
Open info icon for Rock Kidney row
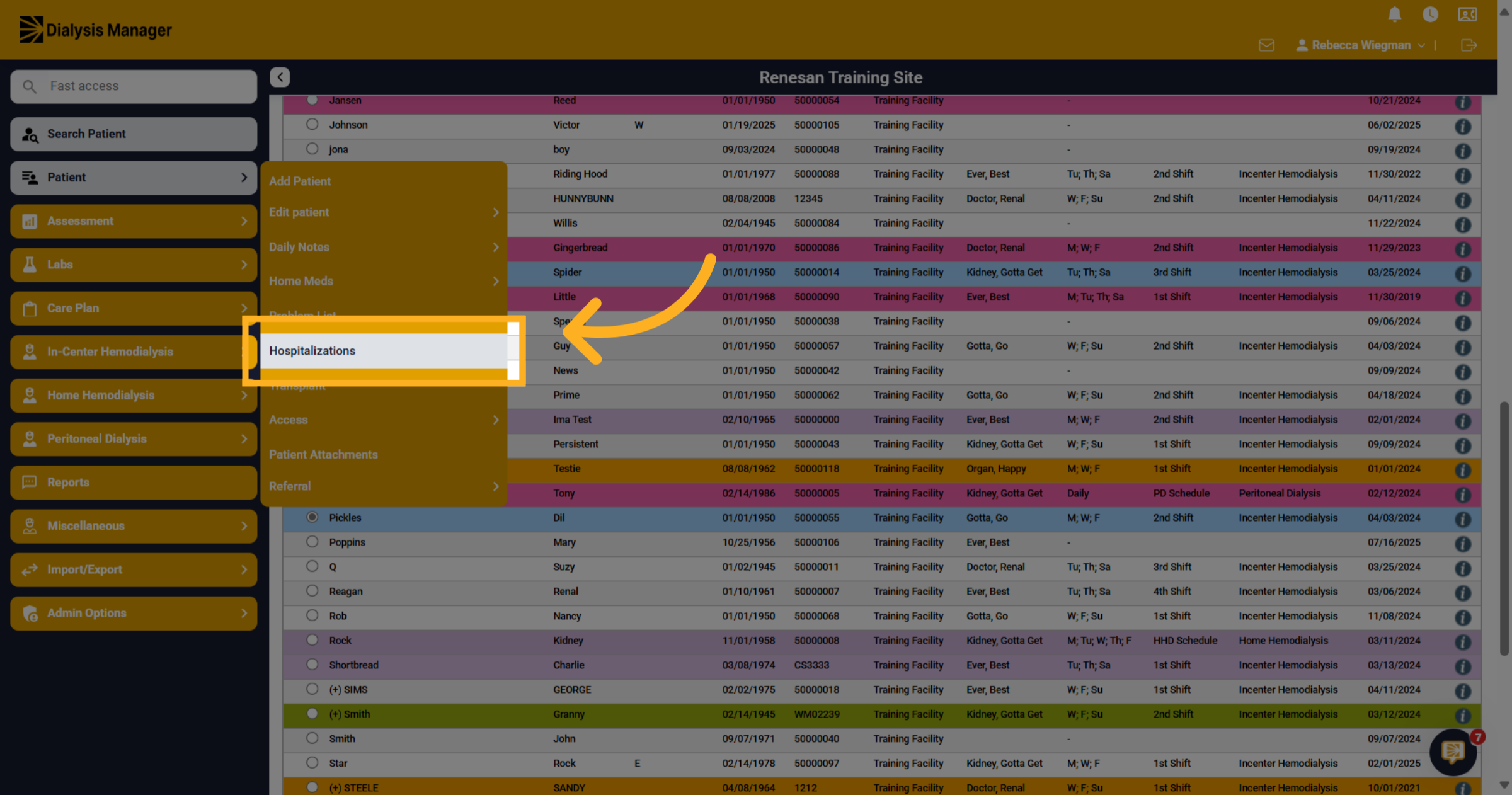point(1463,642)
